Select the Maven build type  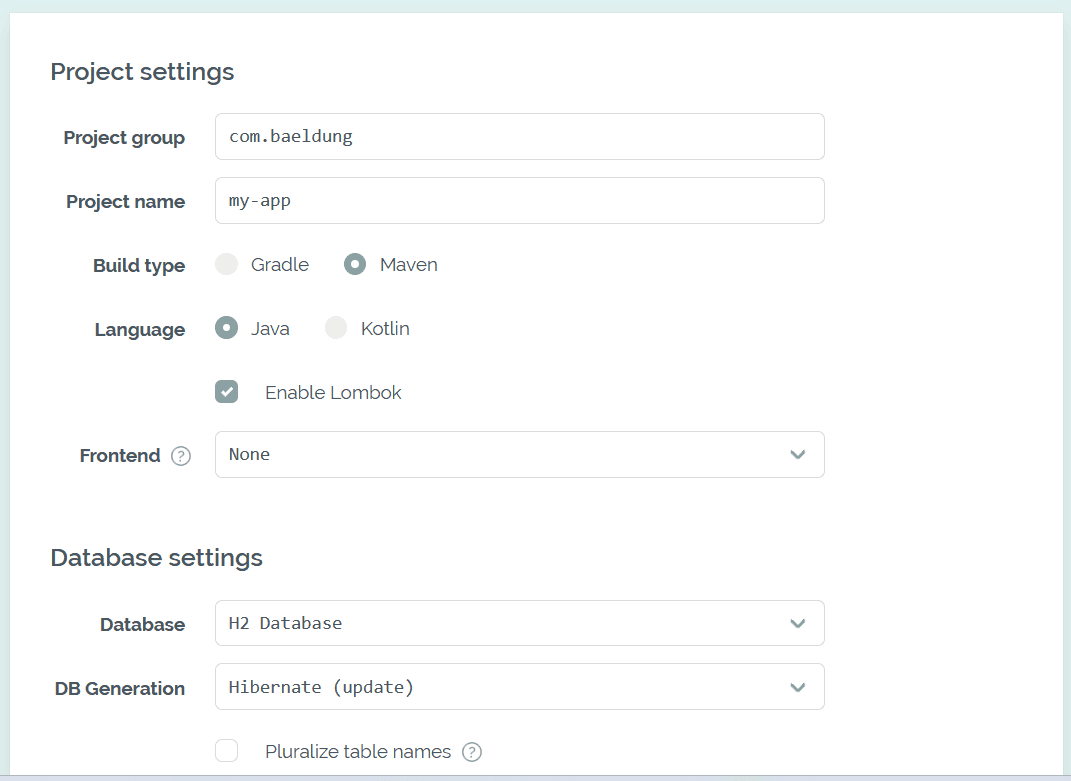pyautogui.click(x=355, y=264)
